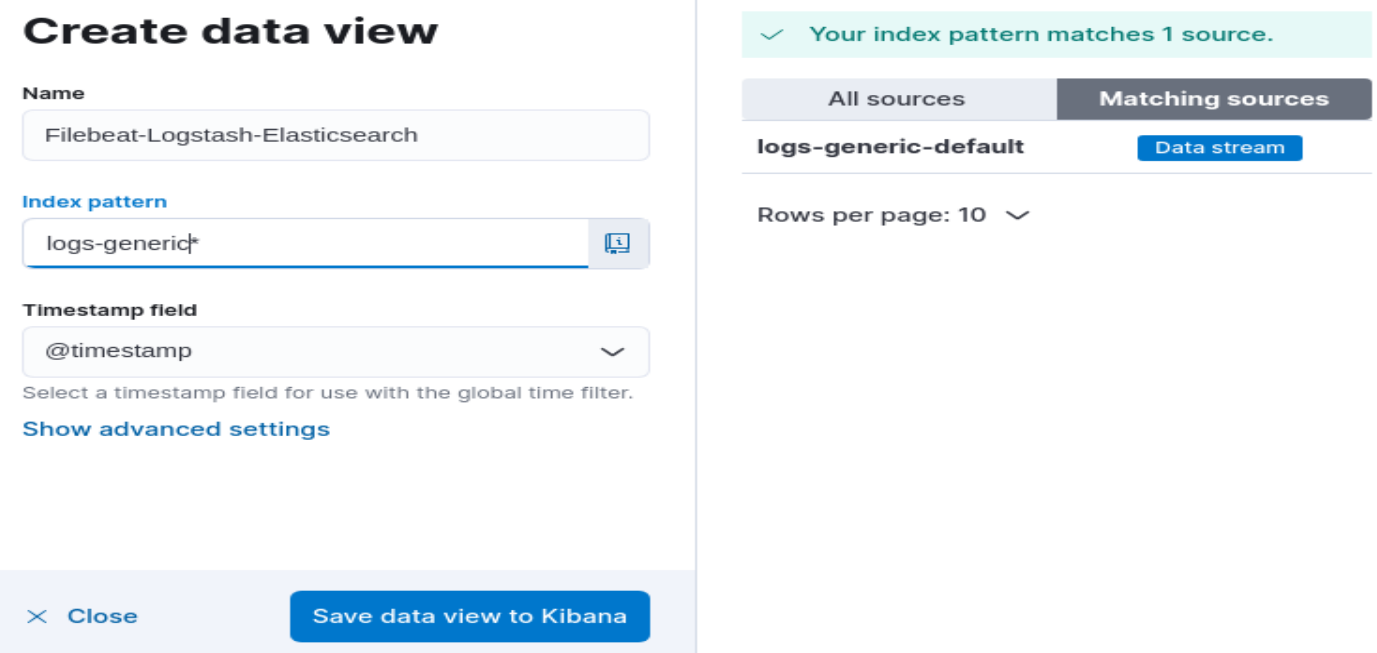Click the chevron next to Rows per page
Viewport: 1377px width, 653px height.
click(1017, 215)
